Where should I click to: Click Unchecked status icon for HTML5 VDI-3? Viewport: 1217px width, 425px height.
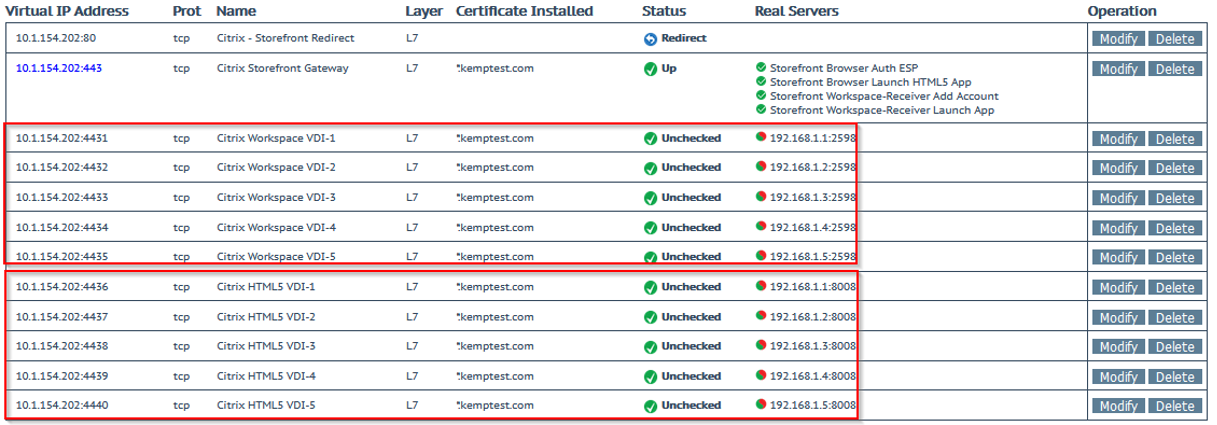click(650, 347)
